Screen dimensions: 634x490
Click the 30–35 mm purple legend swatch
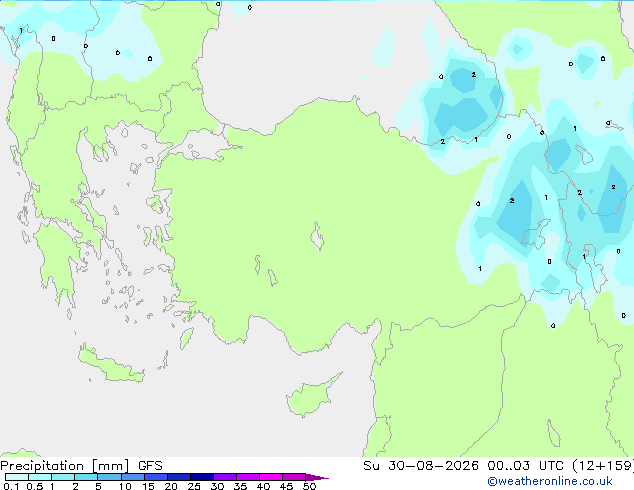[x=224, y=477]
